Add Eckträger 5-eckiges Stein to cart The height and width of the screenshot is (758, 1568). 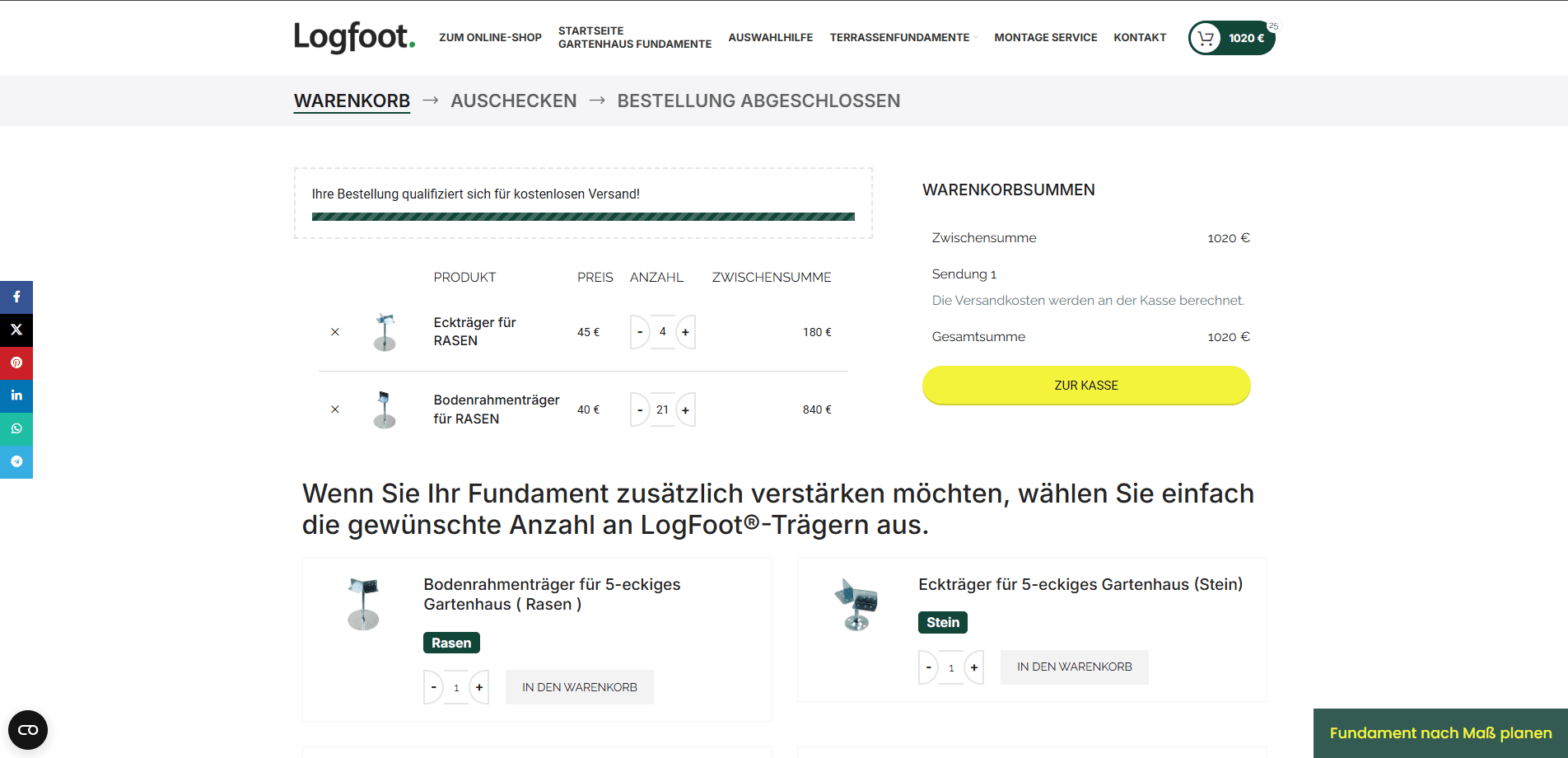(x=1074, y=667)
